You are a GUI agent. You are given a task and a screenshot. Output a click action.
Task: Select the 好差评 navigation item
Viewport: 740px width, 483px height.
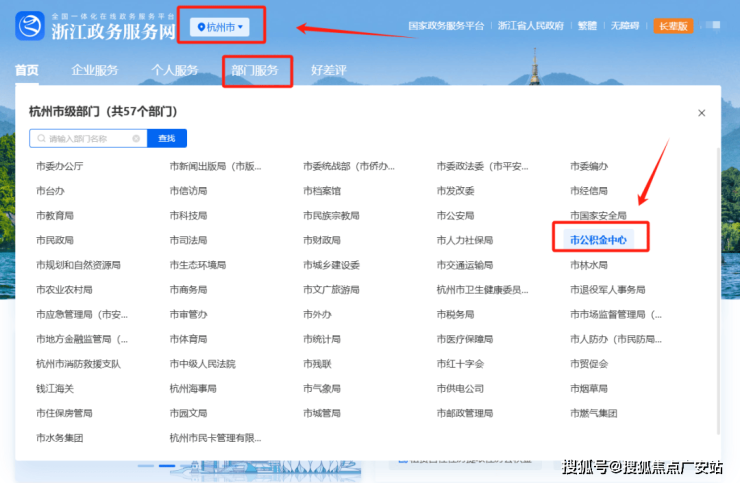pyautogui.click(x=328, y=70)
